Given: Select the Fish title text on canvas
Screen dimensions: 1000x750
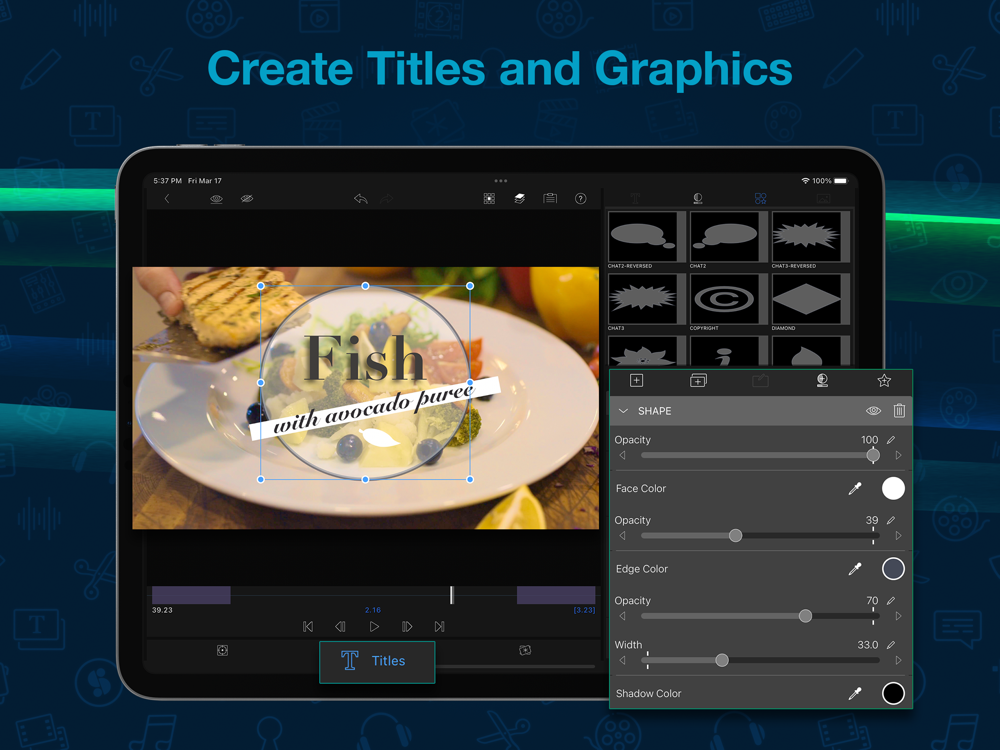Looking at the screenshot, I should click(364, 359).
